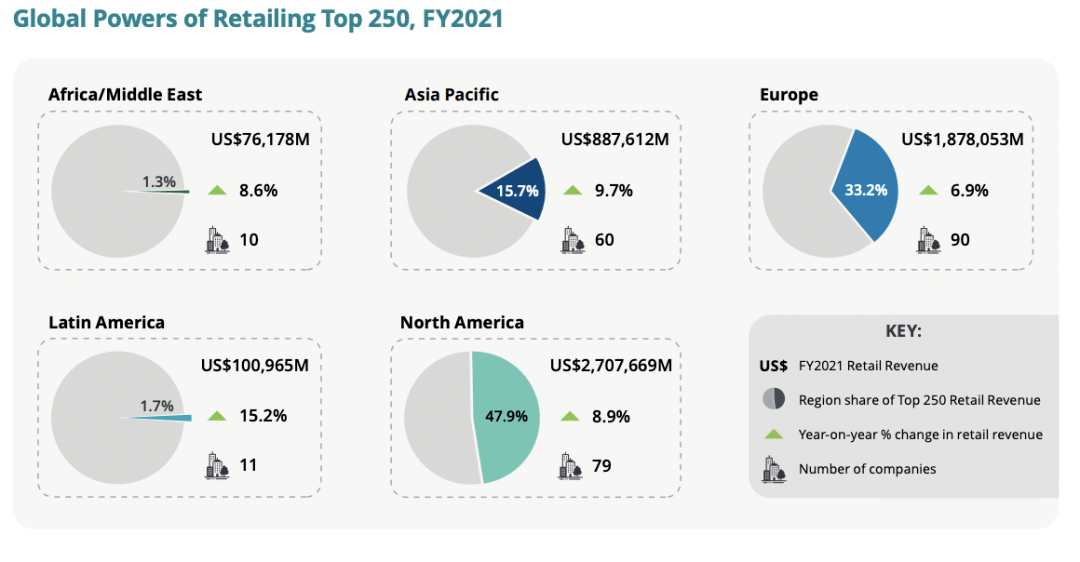
Task: Click the Asia Pacific companies building icon
Action: click(x=573, y=240)
